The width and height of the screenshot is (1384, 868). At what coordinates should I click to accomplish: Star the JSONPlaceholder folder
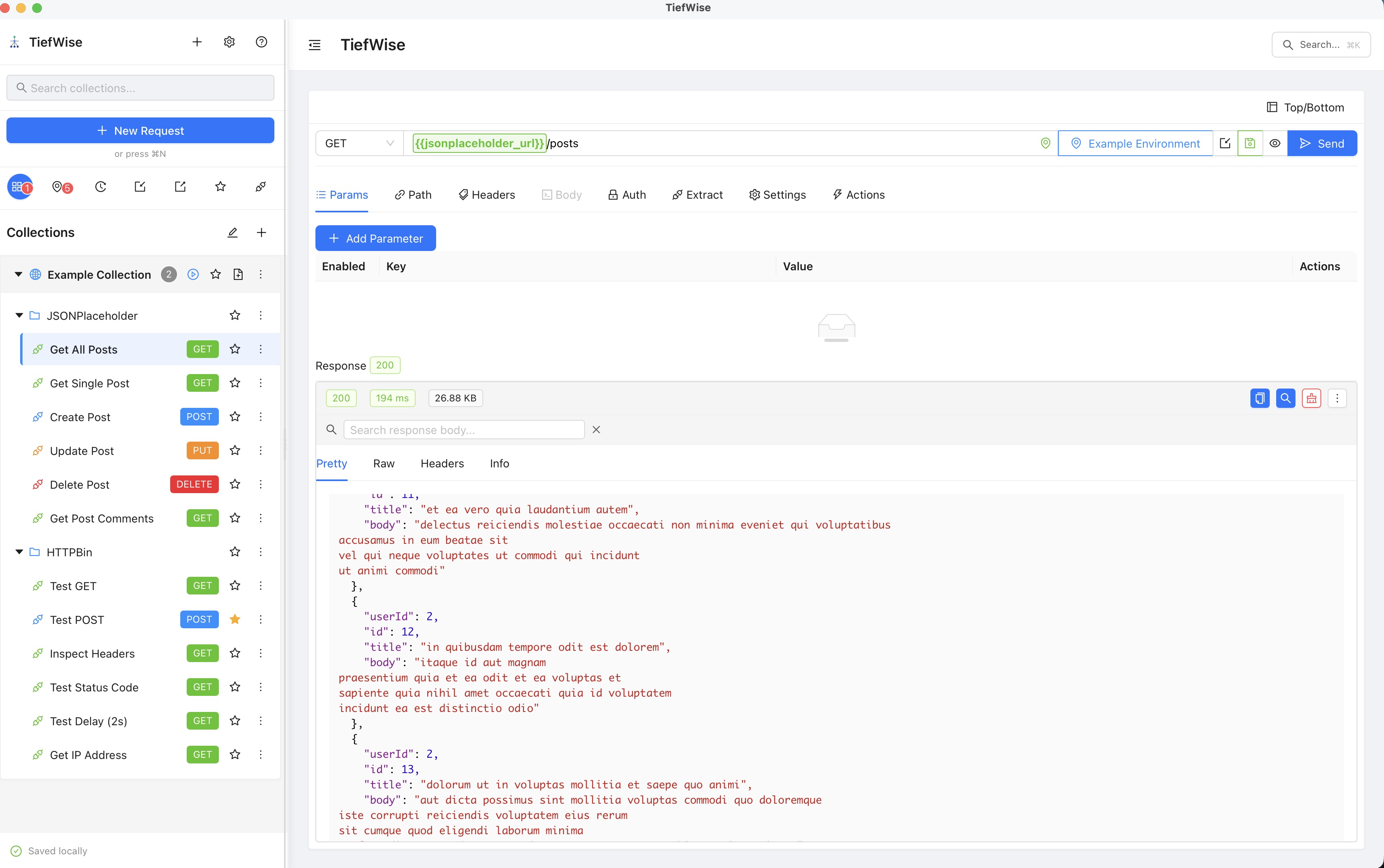point(235,315)
